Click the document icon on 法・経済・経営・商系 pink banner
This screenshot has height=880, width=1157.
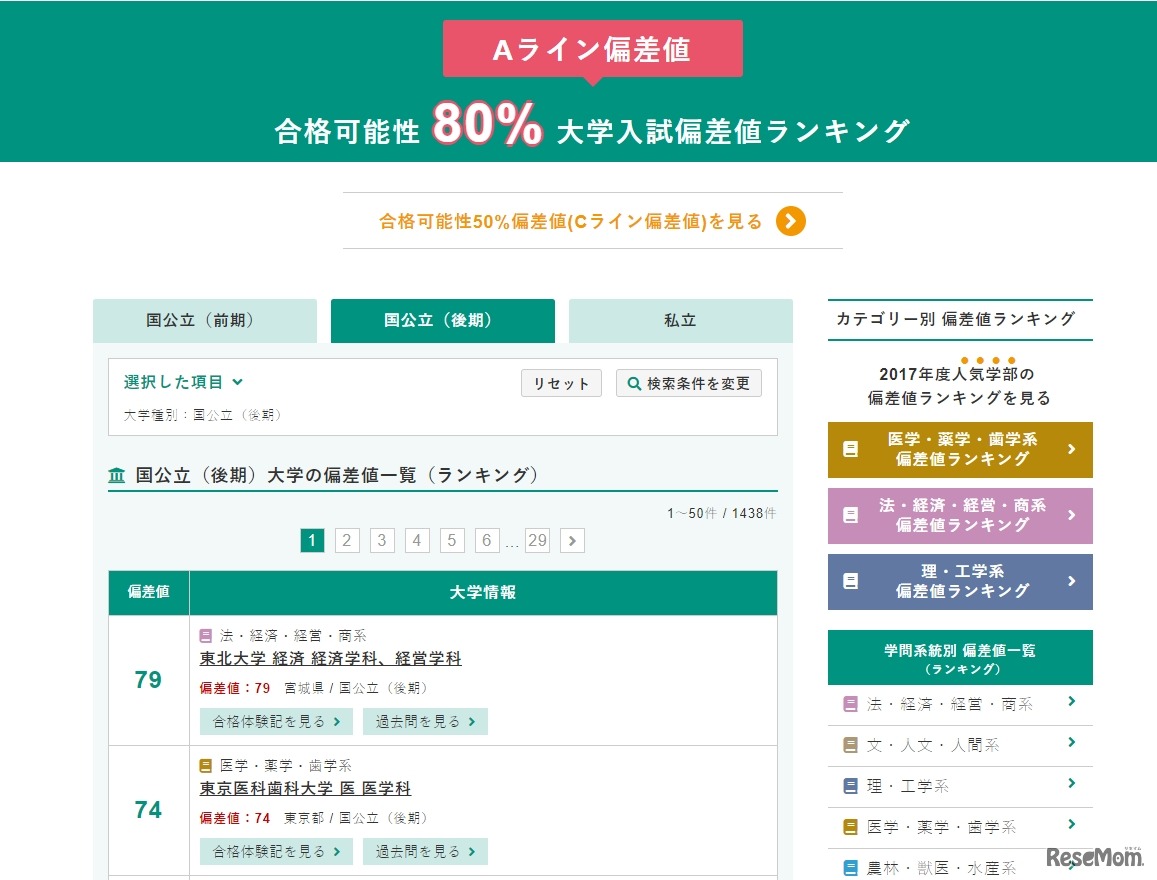[x=852, y=516]
